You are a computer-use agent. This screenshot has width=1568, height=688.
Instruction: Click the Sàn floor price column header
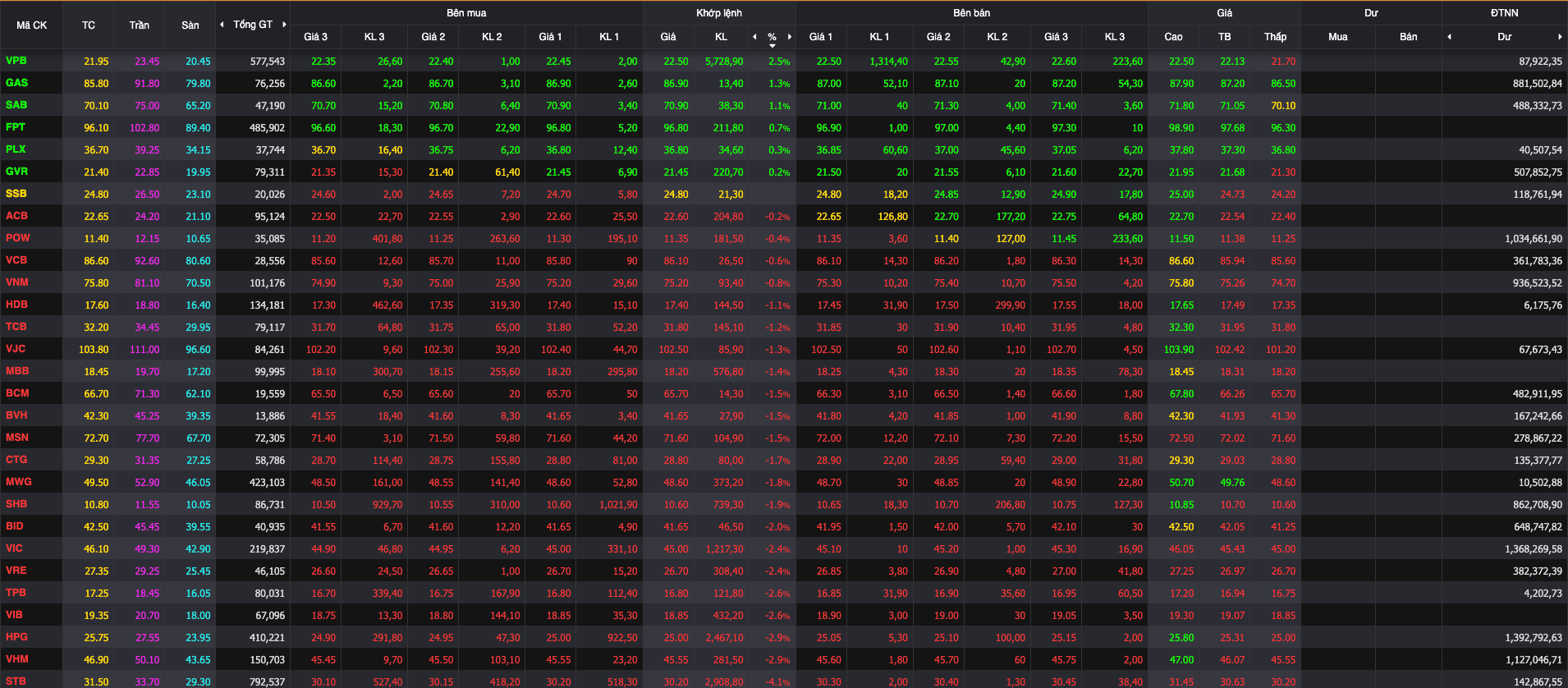coord(190,25)
